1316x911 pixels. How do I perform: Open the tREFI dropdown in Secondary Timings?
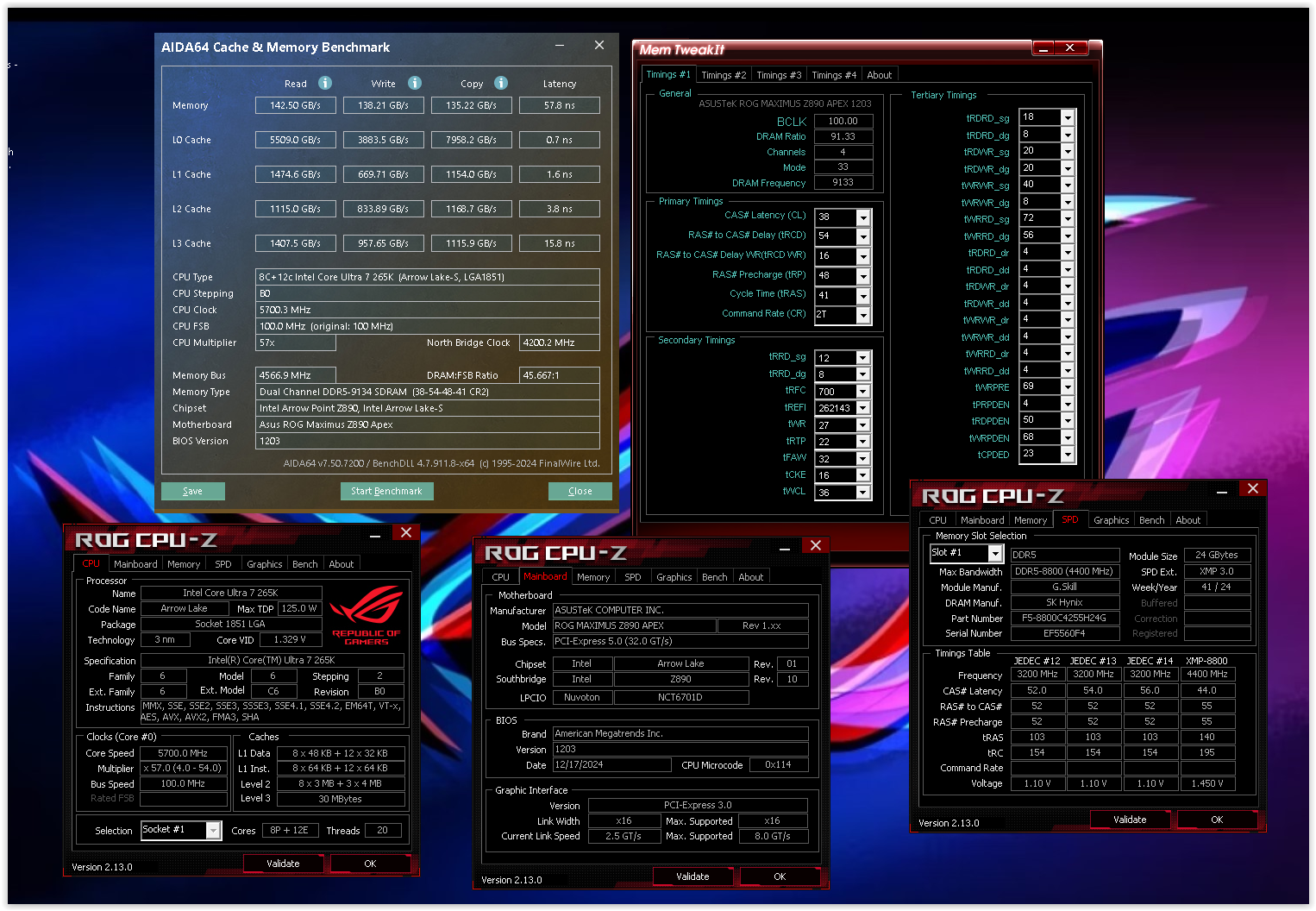tap(862, 408)
